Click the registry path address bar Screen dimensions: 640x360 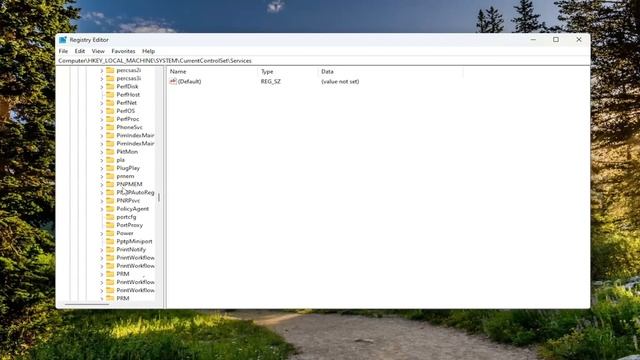pyautogui.click(x=323, y=60)
